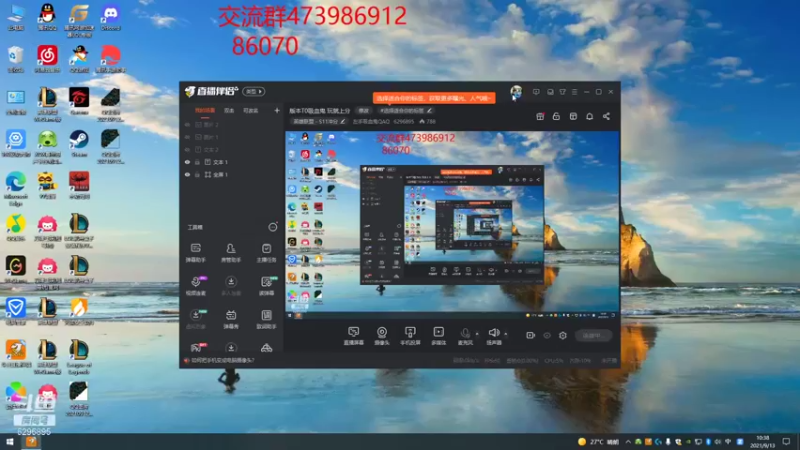This screenshot has height=450, width=800.
Task: Open the 房管助手 room manager tool
Action: click(231, 253)
